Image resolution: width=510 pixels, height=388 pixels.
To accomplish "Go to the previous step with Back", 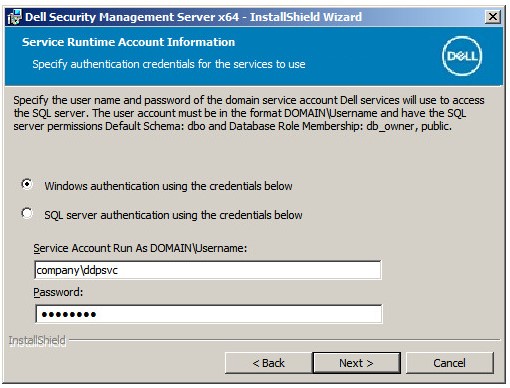I will 268,363.
